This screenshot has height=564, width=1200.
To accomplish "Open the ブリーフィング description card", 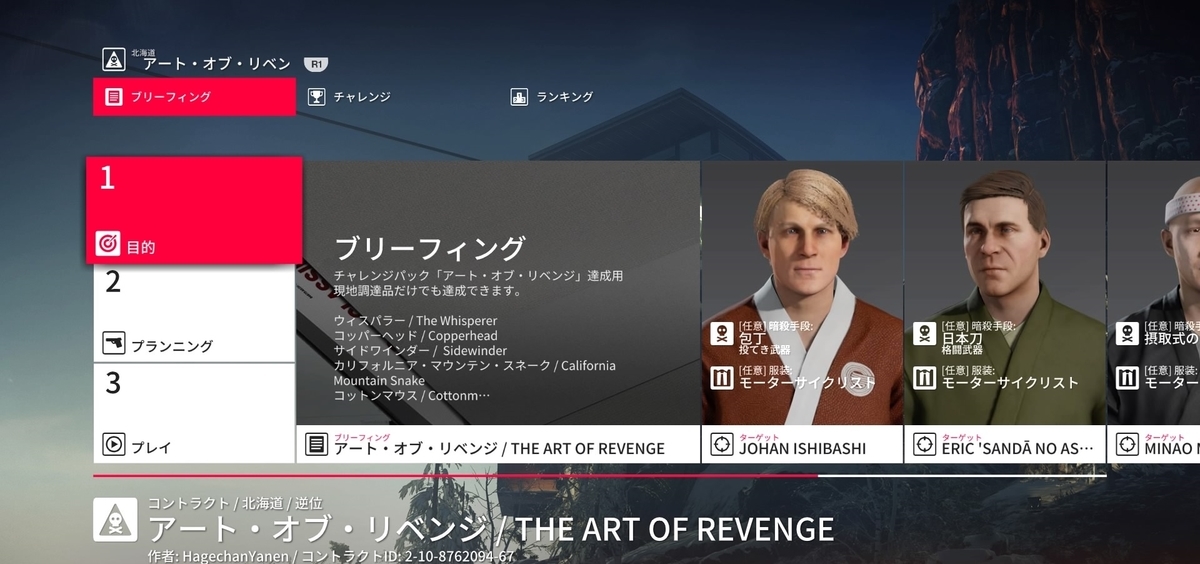I will [498, 293].
